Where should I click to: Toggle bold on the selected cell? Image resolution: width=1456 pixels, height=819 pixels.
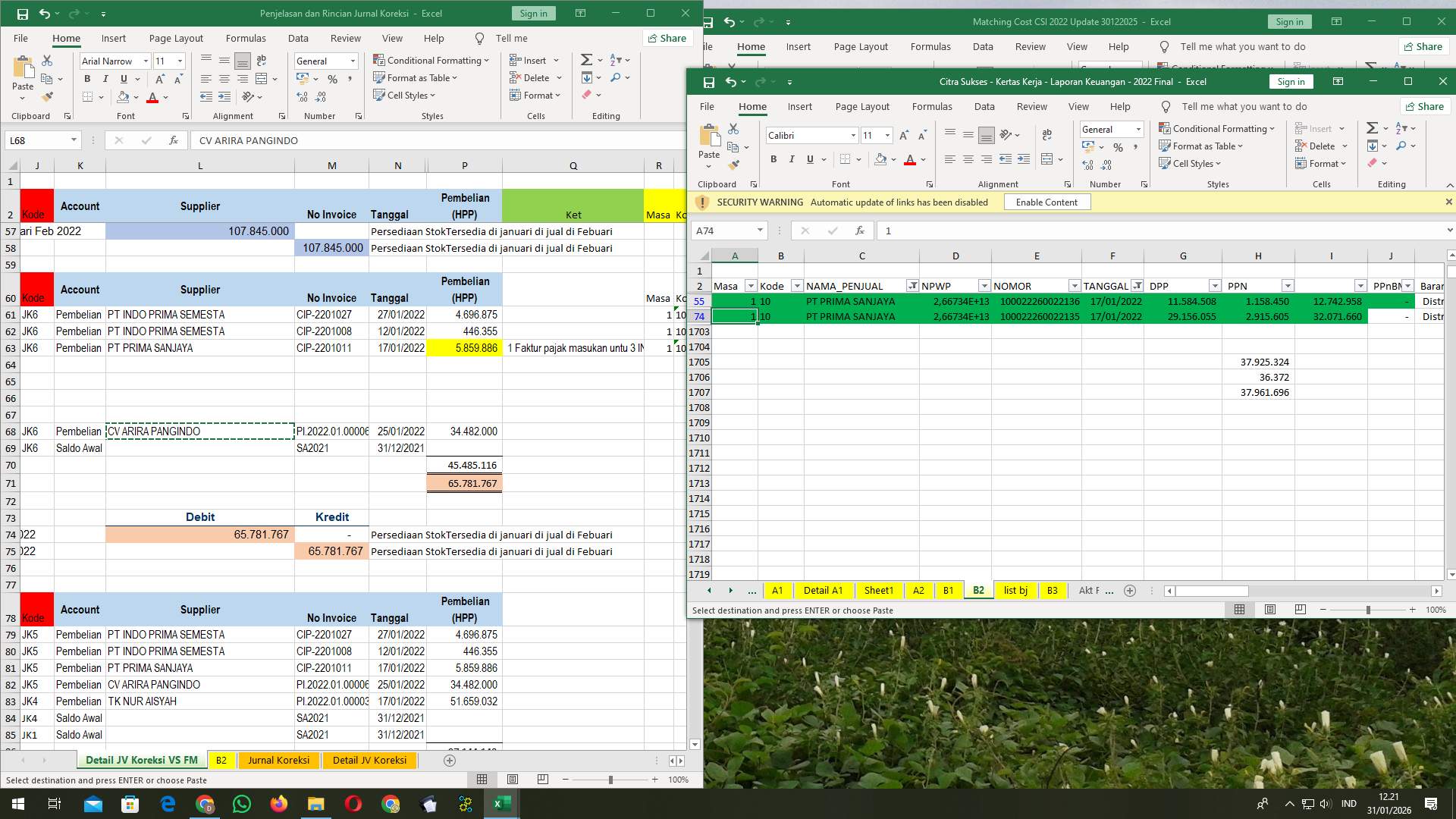pos(773,159)
